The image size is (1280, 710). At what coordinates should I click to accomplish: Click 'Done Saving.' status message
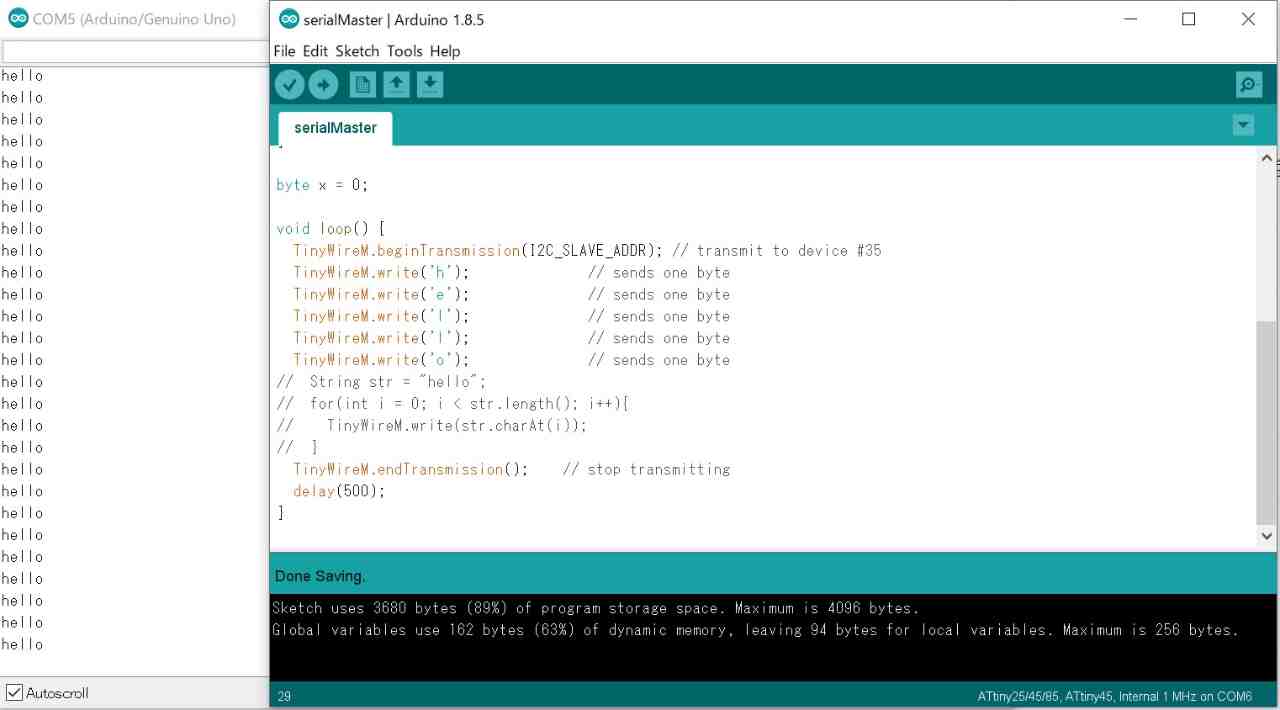click(320, 576)
